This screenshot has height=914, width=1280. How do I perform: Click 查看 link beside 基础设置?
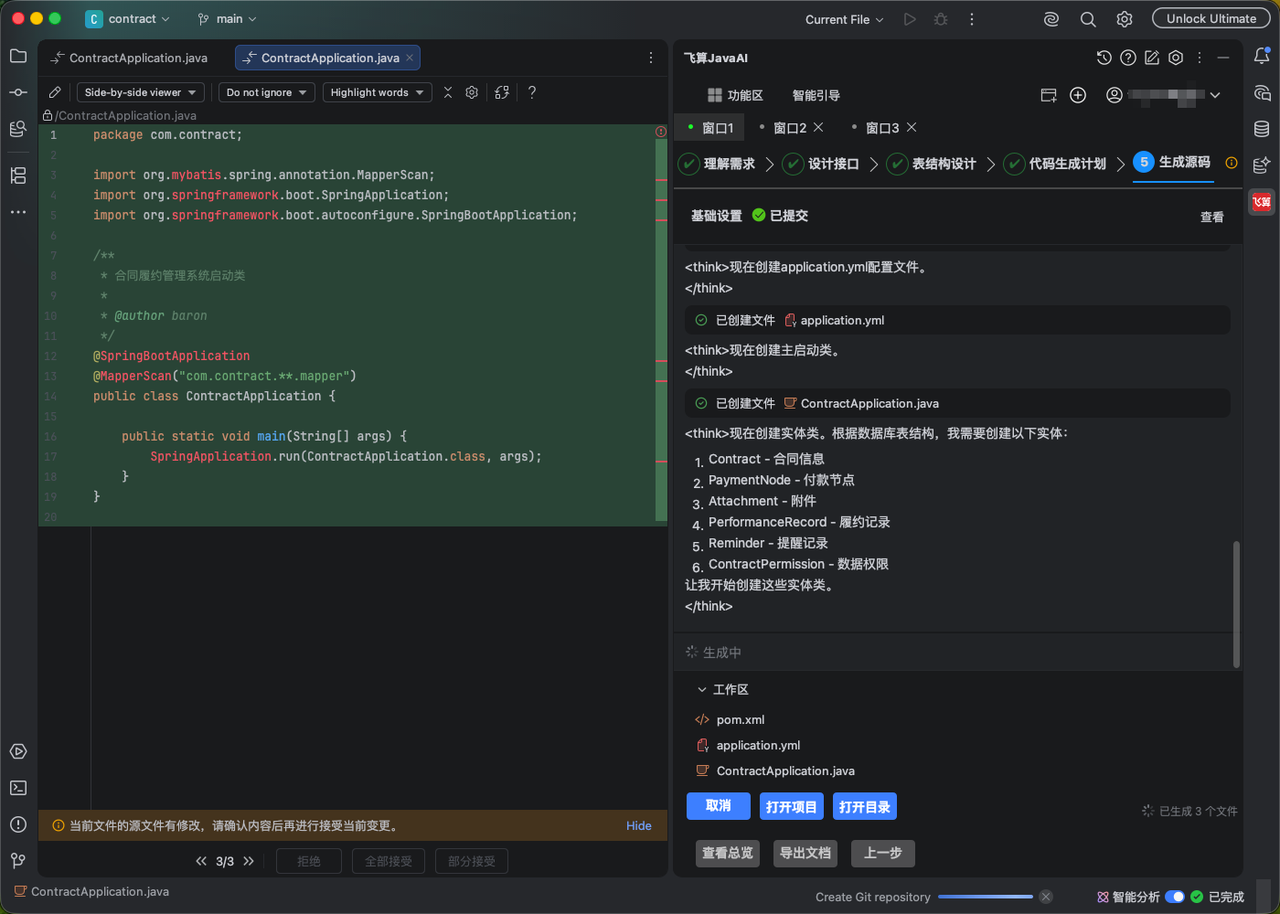pyautogui.click(x=1212, y=217)
